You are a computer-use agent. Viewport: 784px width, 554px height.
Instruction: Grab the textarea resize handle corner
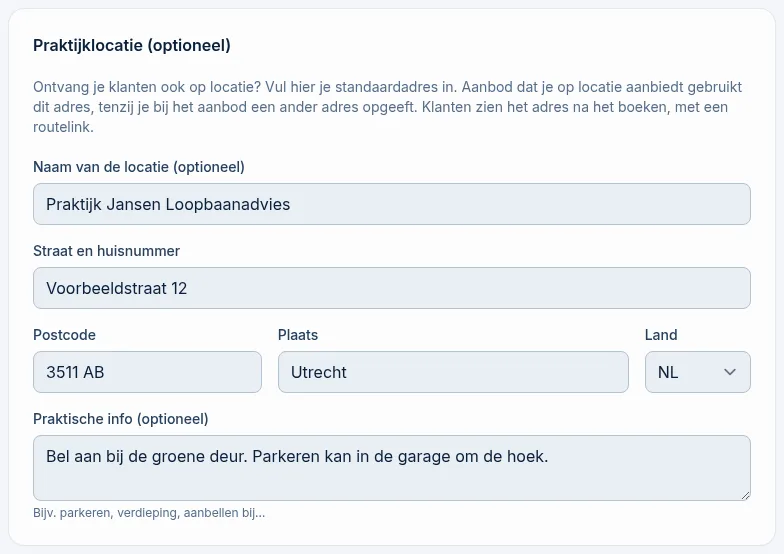745,496
